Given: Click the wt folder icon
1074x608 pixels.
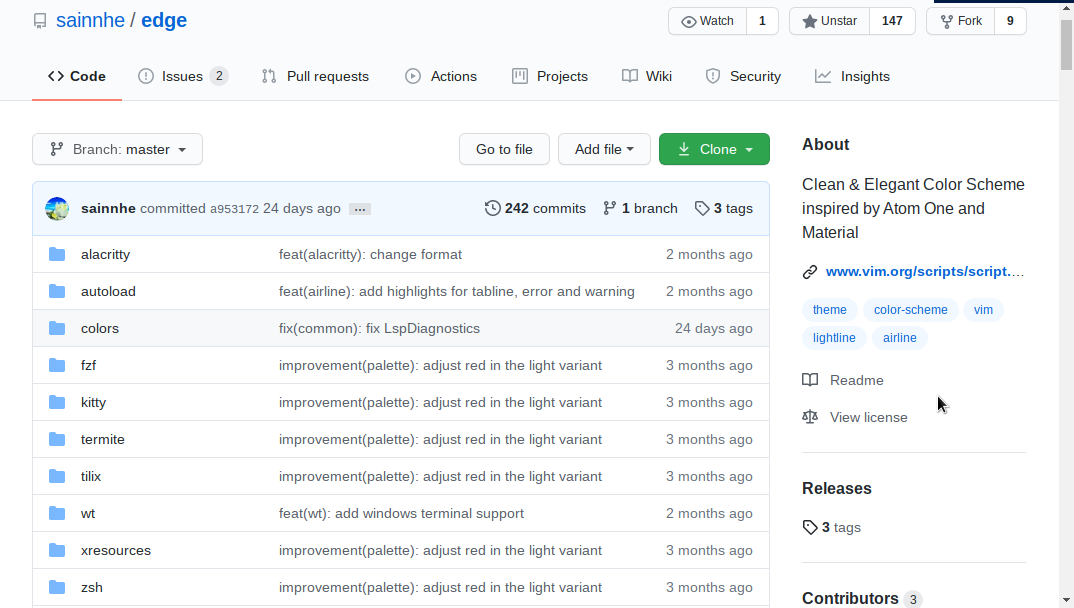Looking at the screenshot, I should [x=57, y=514].
